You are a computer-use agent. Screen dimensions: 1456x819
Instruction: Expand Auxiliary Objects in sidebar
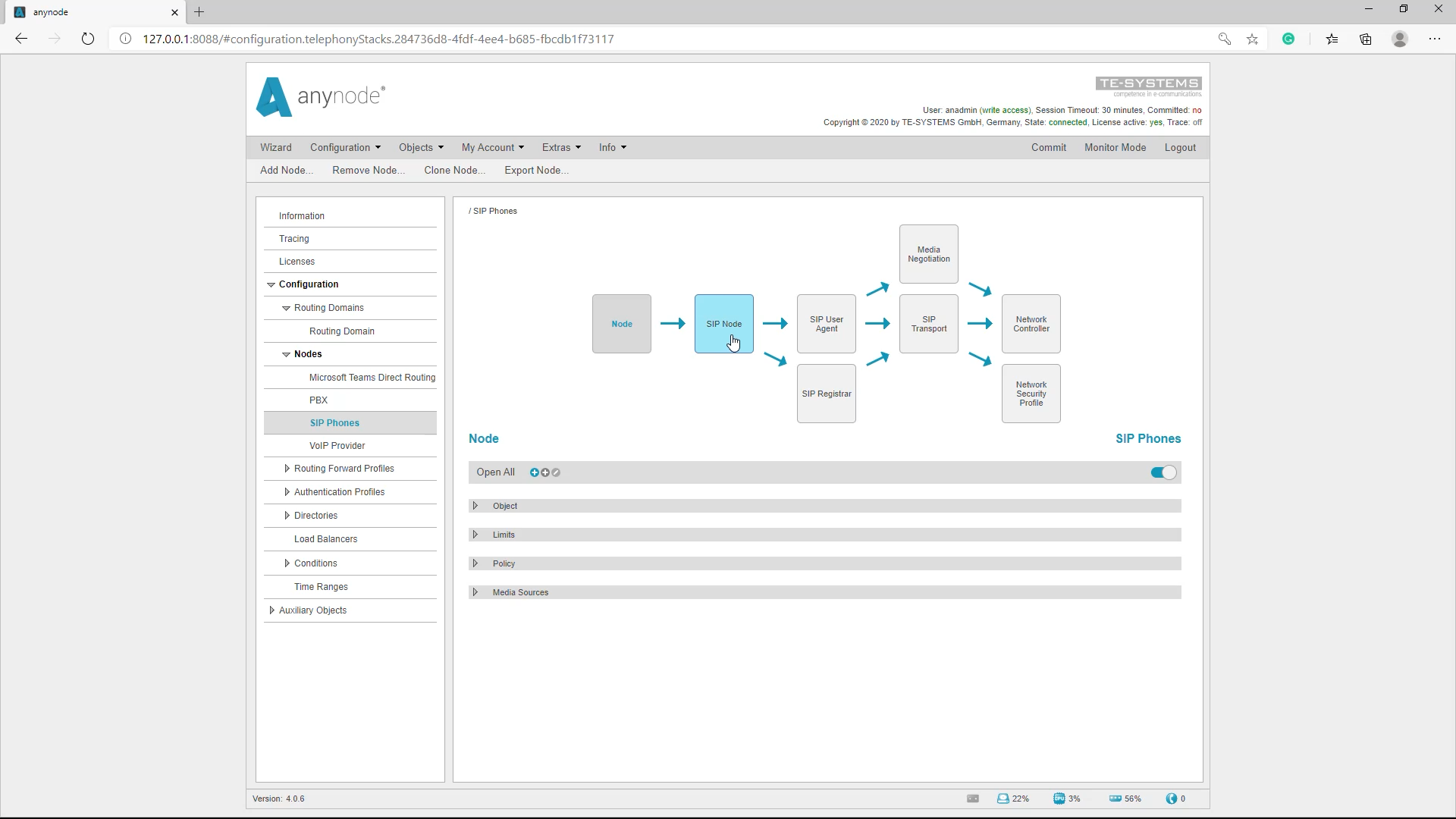point(271,610)
